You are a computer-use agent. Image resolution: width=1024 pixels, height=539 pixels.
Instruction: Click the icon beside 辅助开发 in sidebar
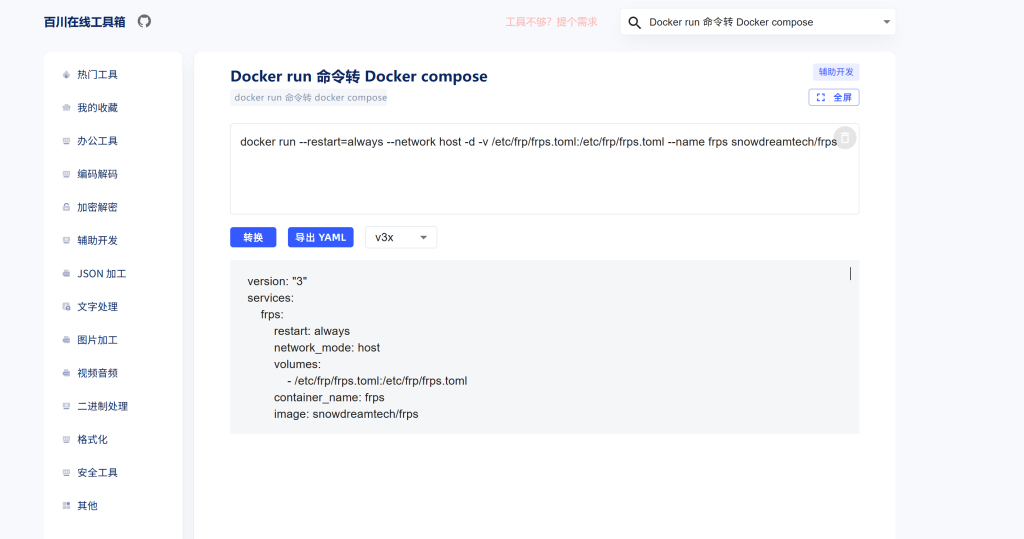click(66, 240)
